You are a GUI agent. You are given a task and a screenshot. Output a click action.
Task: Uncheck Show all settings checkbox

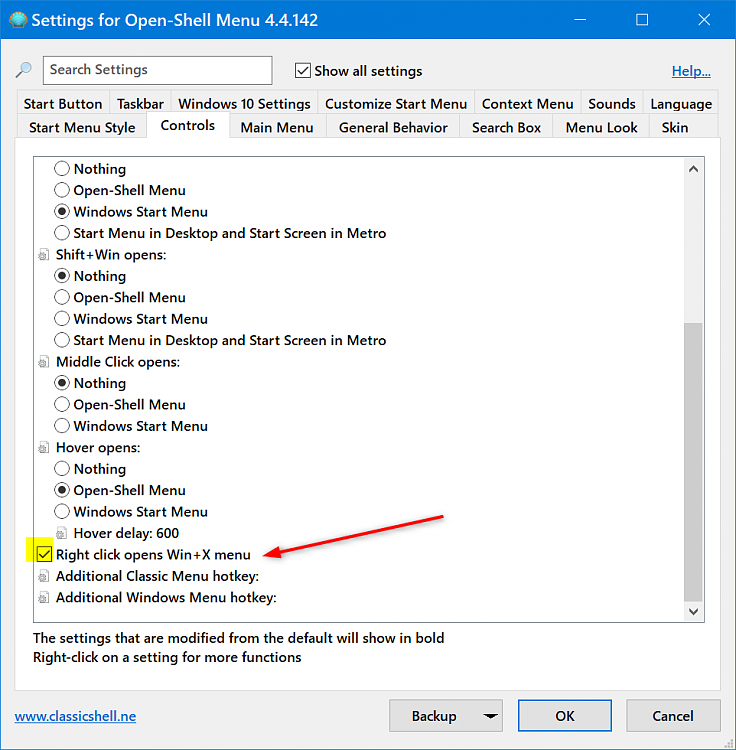click(303, 71)
